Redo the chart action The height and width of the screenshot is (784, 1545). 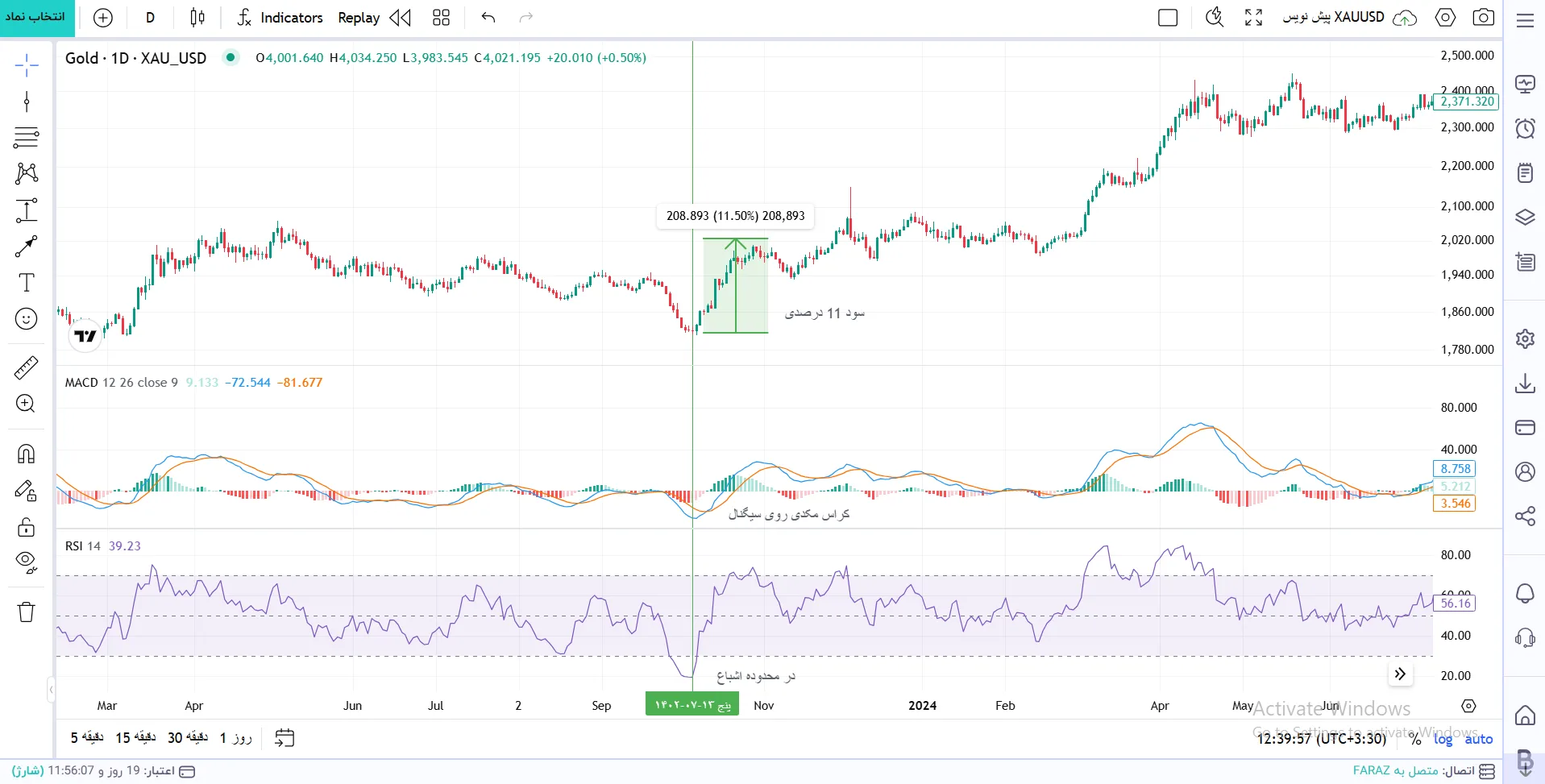point(526,18)
